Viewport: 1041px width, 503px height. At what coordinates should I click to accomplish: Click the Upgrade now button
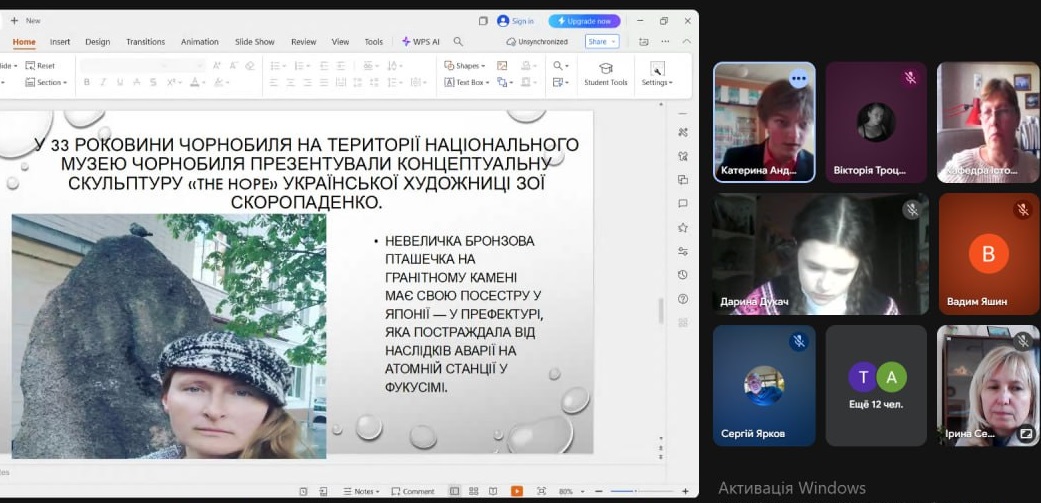tap(585, 21)
